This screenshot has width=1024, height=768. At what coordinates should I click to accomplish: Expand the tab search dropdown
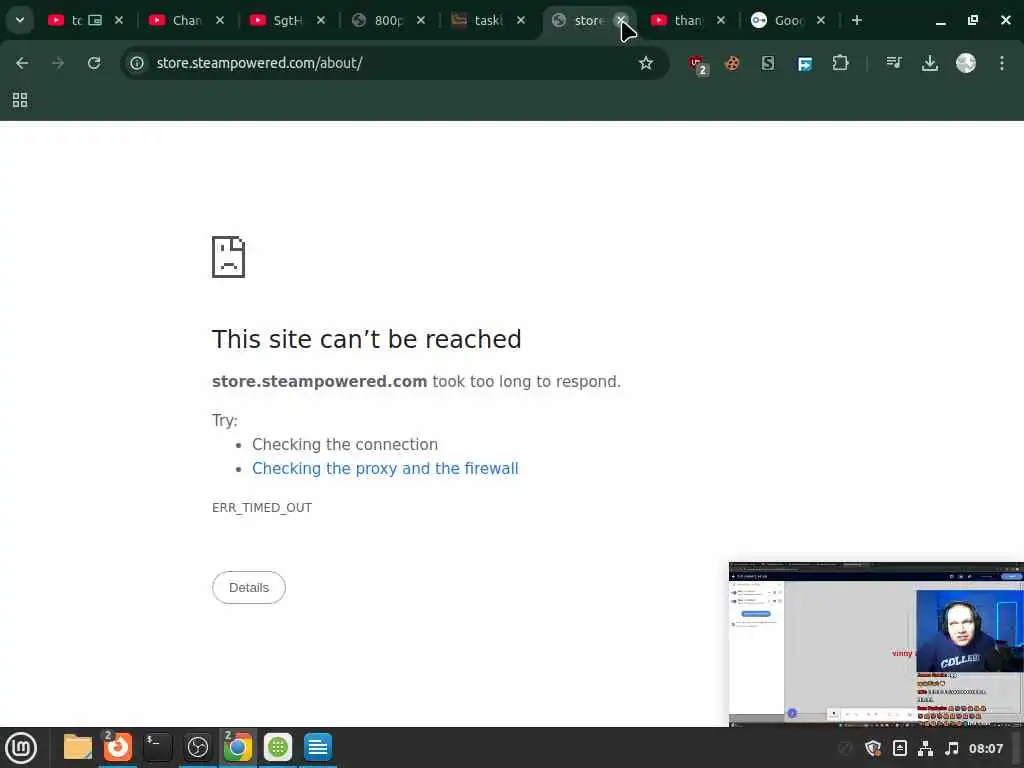(x=20, y=20)
